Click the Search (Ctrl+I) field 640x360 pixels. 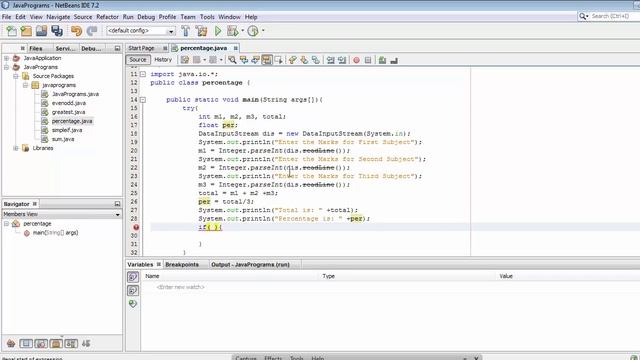point(615,16)
